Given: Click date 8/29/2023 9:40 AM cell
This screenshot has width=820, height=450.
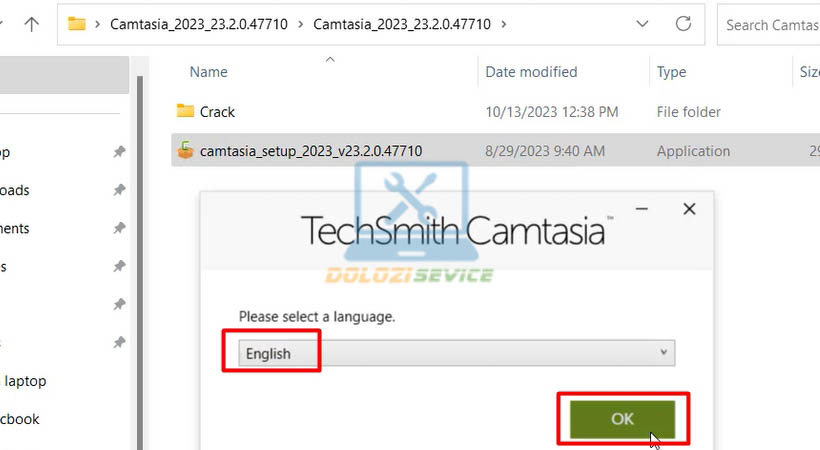Looking at the screenshot, I should point(545,151).
